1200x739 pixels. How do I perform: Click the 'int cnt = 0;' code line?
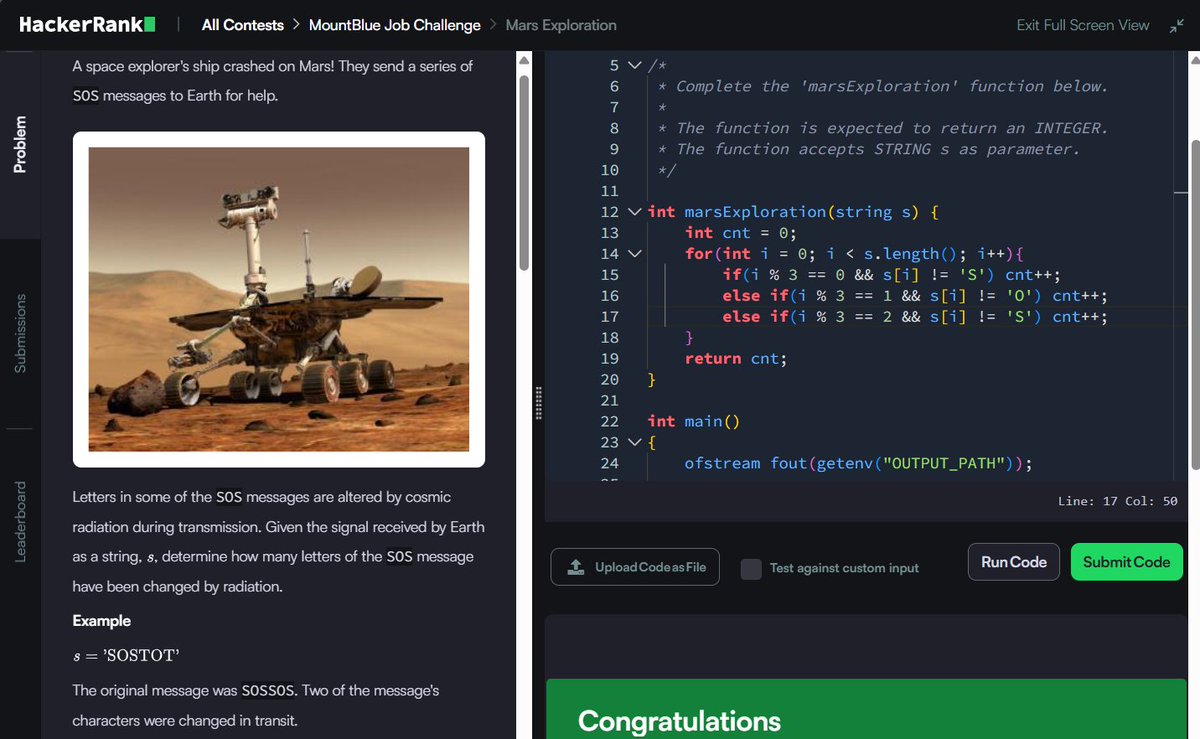click(x=741, y=233)
